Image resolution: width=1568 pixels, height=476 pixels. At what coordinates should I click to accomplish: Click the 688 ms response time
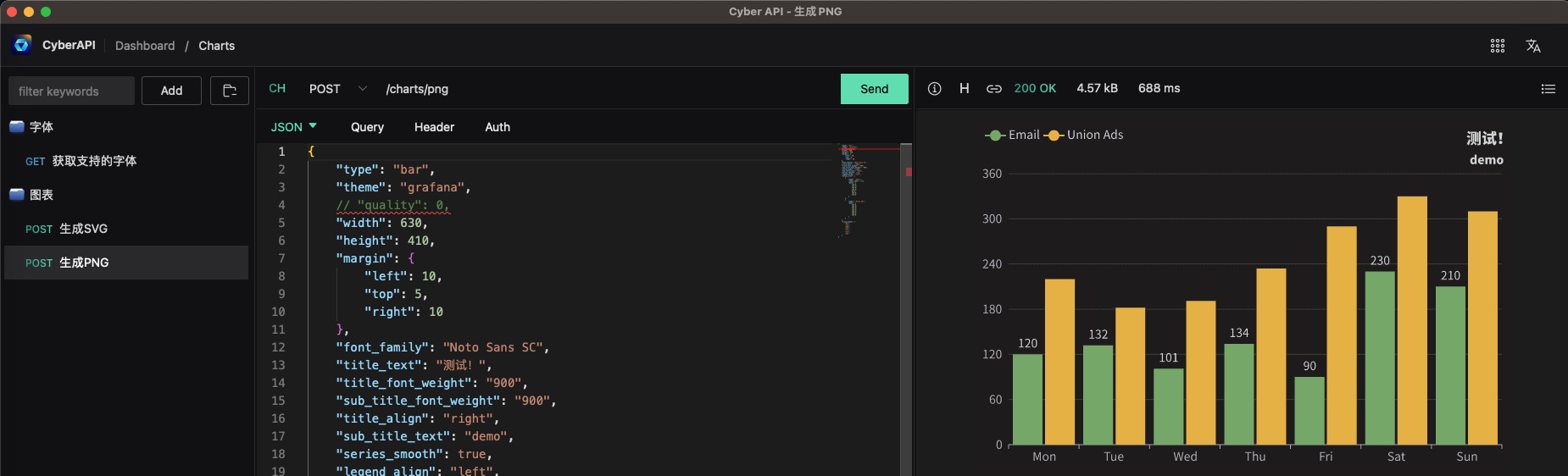[1159, 88]
